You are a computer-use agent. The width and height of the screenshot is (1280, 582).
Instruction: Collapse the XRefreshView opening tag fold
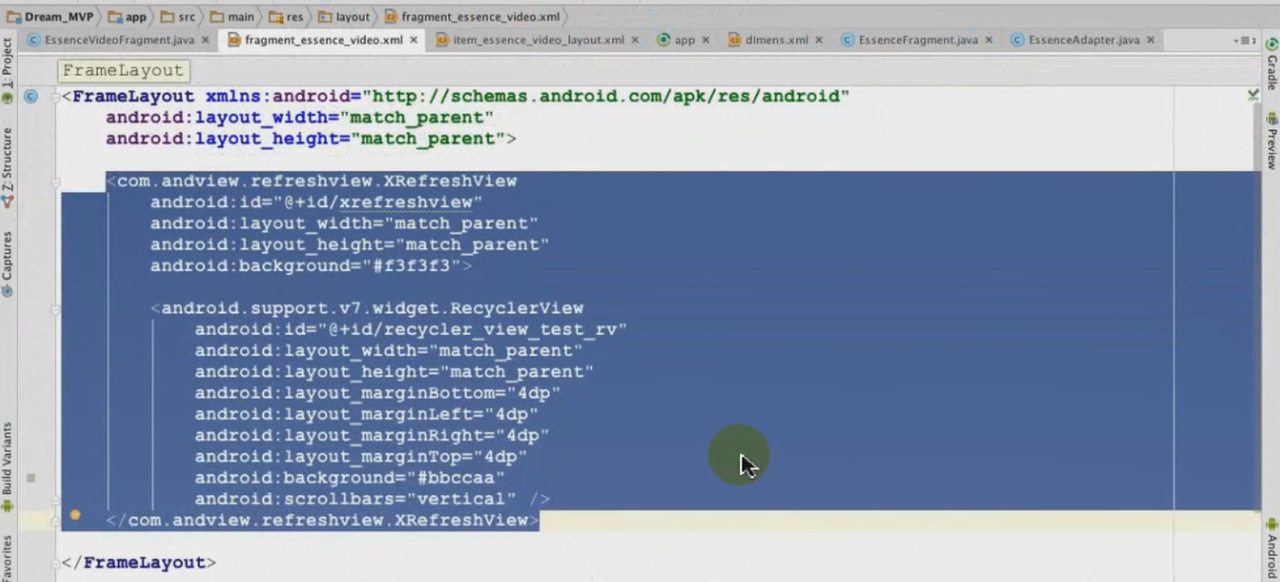click(x=57, y=182)
